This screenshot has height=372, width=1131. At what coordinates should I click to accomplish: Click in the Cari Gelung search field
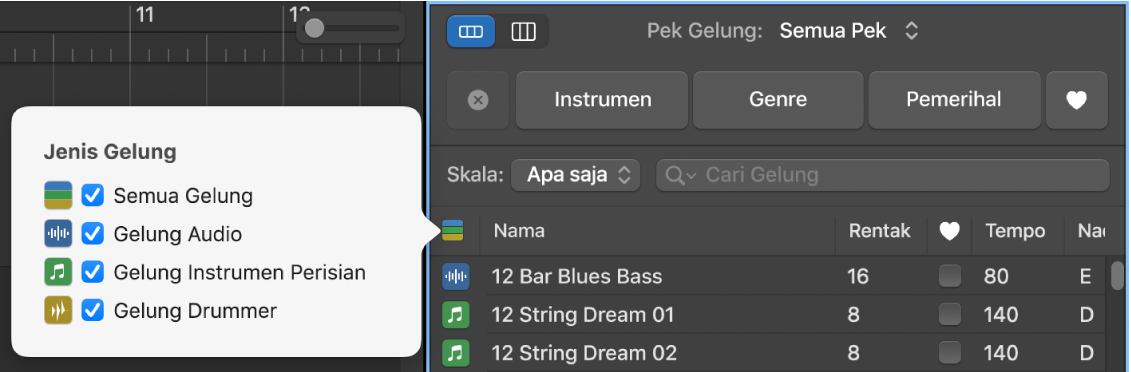tap(882, 175)
